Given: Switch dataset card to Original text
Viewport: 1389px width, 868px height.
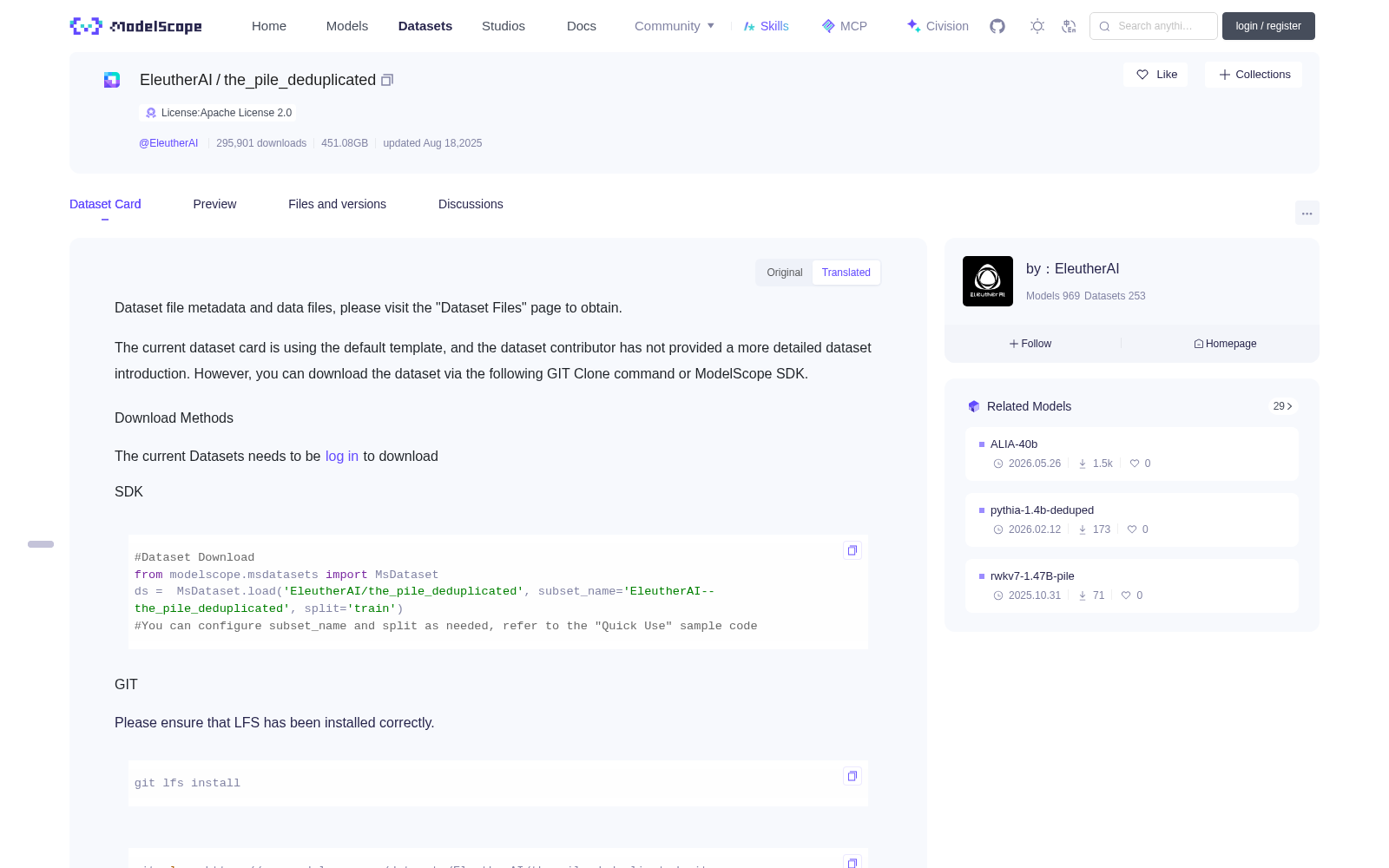Looking at the screenshot, I should 785,273.
